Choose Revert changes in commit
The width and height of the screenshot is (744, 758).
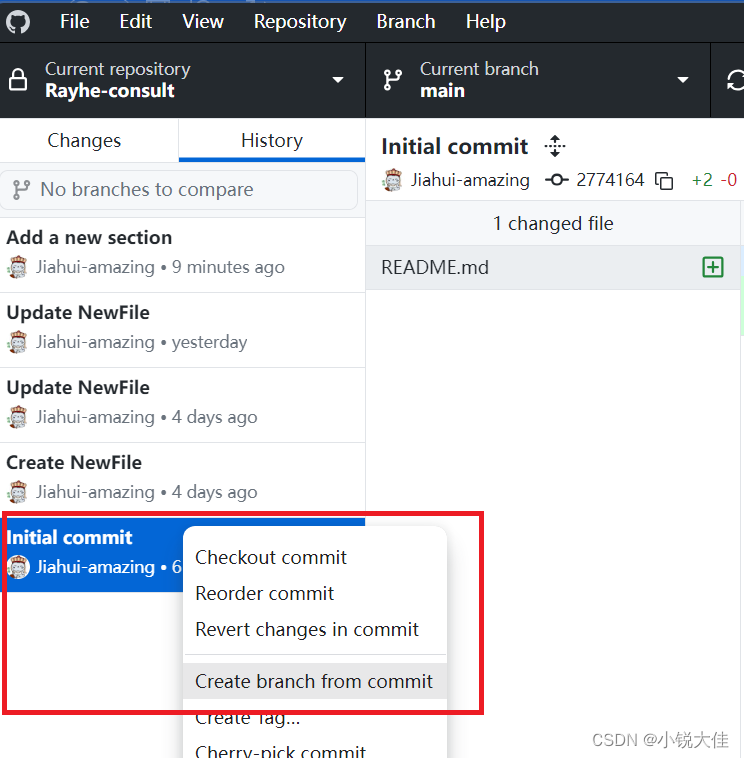coord(315,629)
